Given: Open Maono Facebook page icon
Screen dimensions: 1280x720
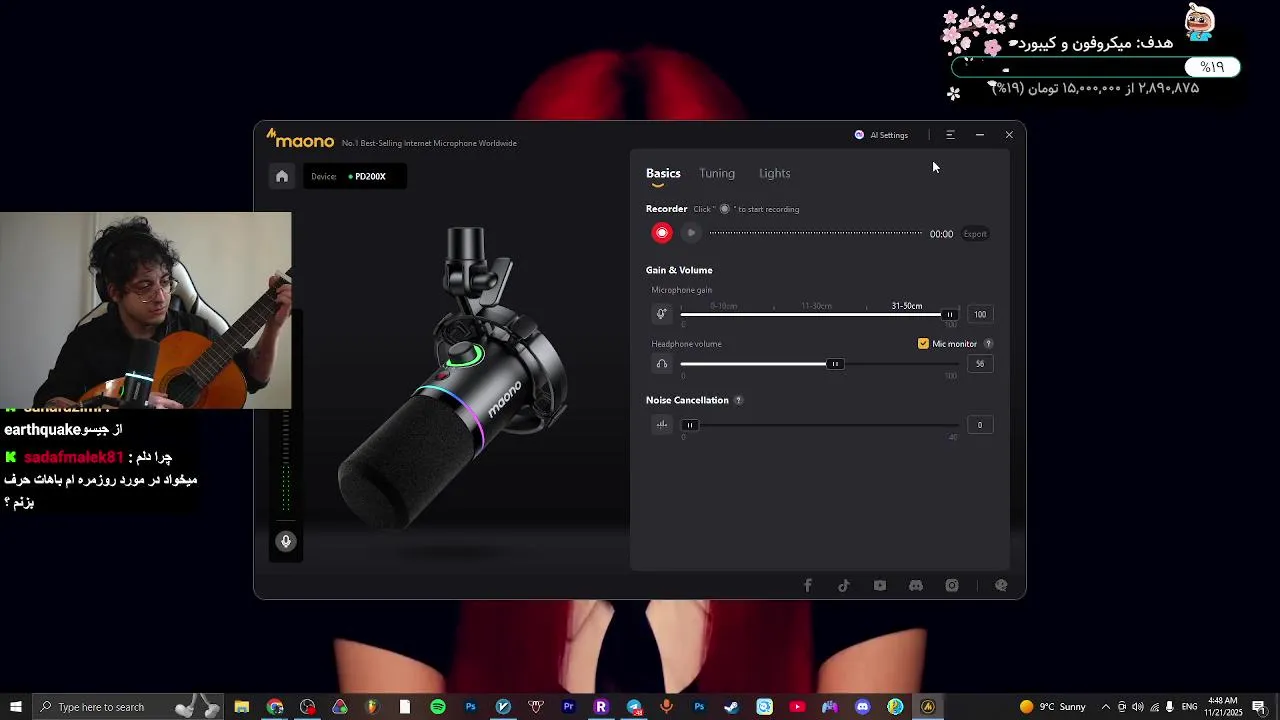Looking at the screenshot, I should [x=808, y=586].
